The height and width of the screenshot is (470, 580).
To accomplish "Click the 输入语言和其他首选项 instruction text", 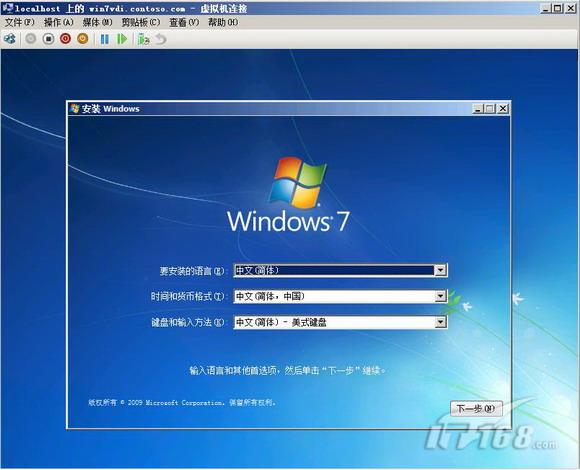I will tap(288, 370).
